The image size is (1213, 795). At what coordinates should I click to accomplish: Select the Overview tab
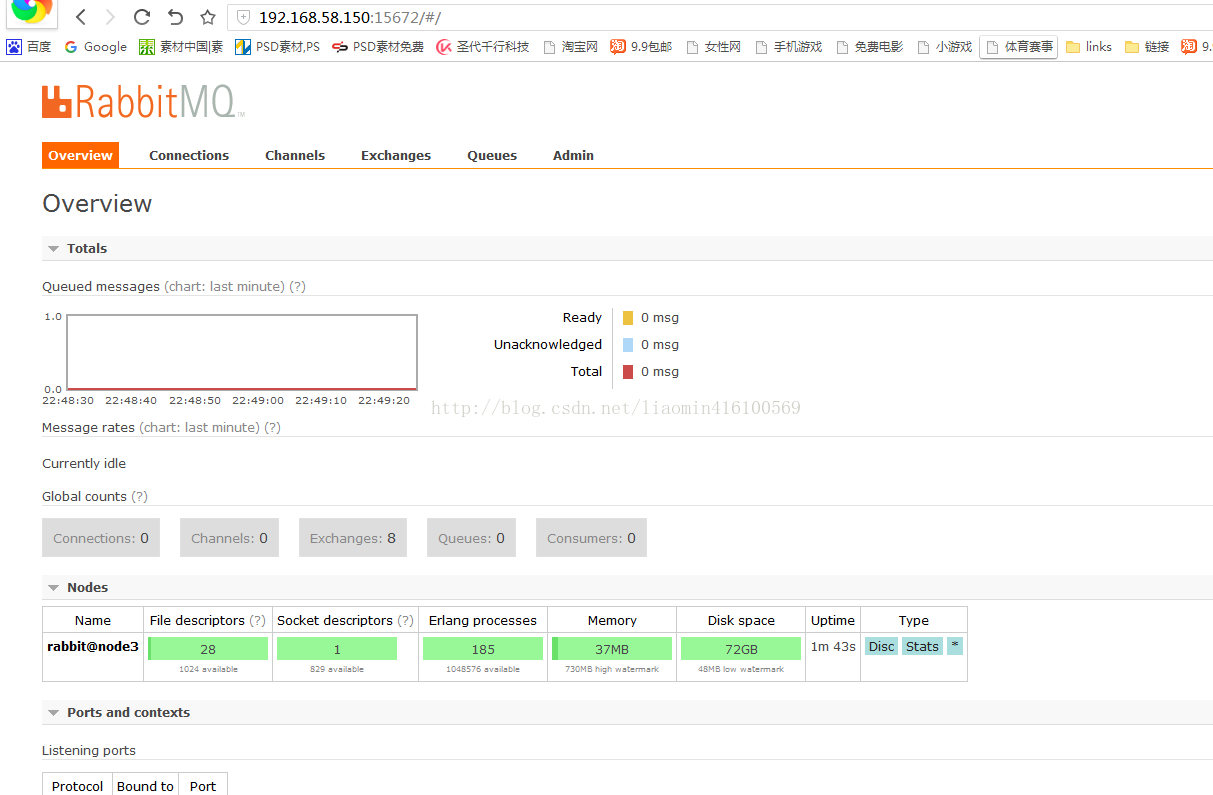tap(80, 155)
